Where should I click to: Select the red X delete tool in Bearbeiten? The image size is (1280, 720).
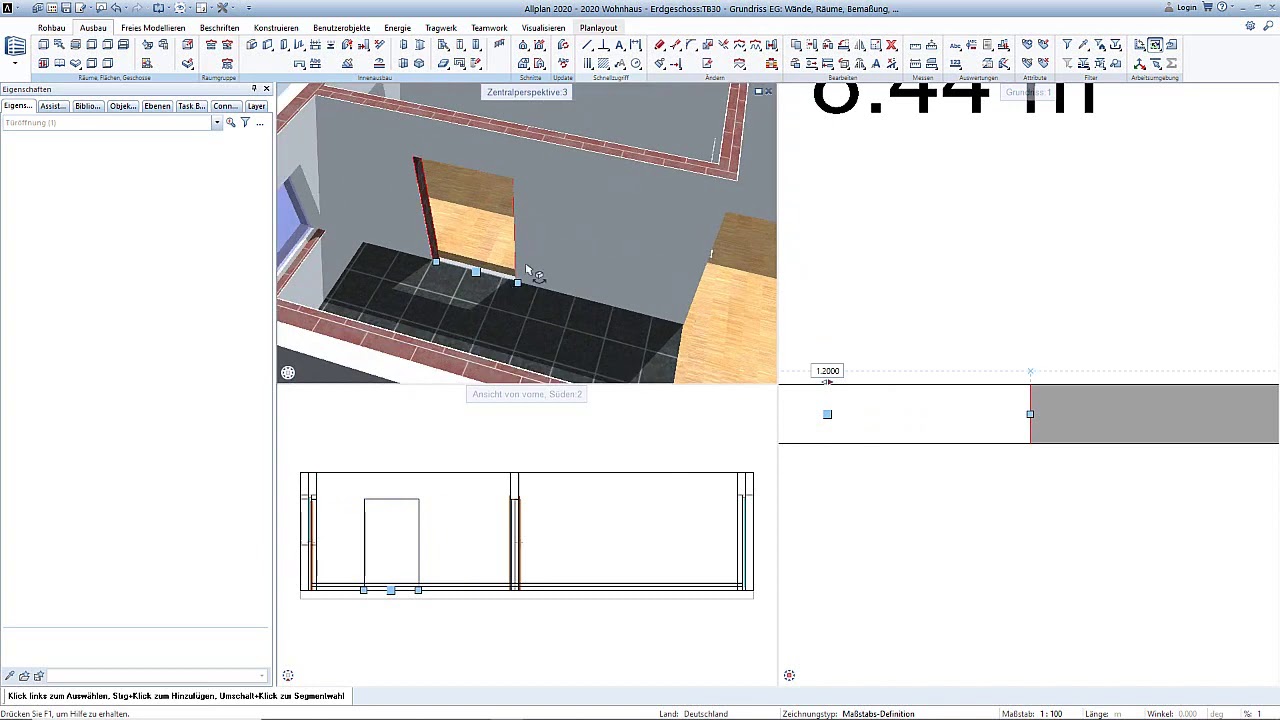tap(891, 45)
